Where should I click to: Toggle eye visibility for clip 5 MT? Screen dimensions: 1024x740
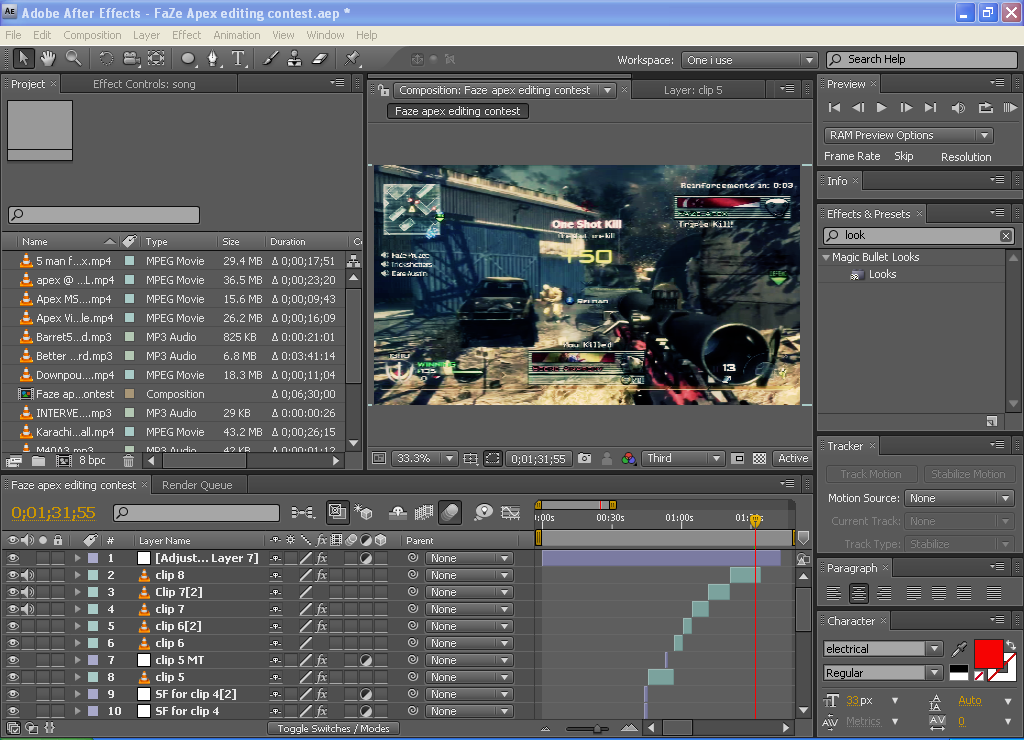click(13, 661)
